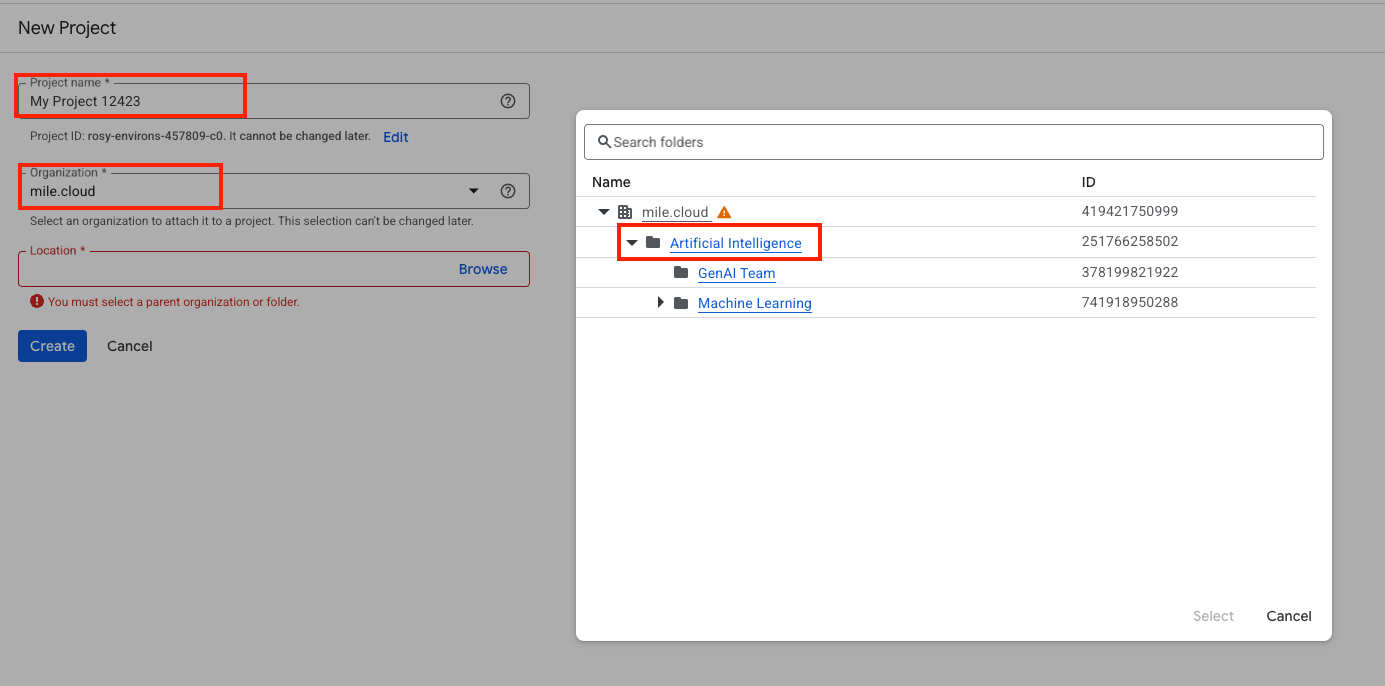Click help icon beside Project name field
Image resolution: width=1385 pixels, height=686 pixels.
click(508, 101)
